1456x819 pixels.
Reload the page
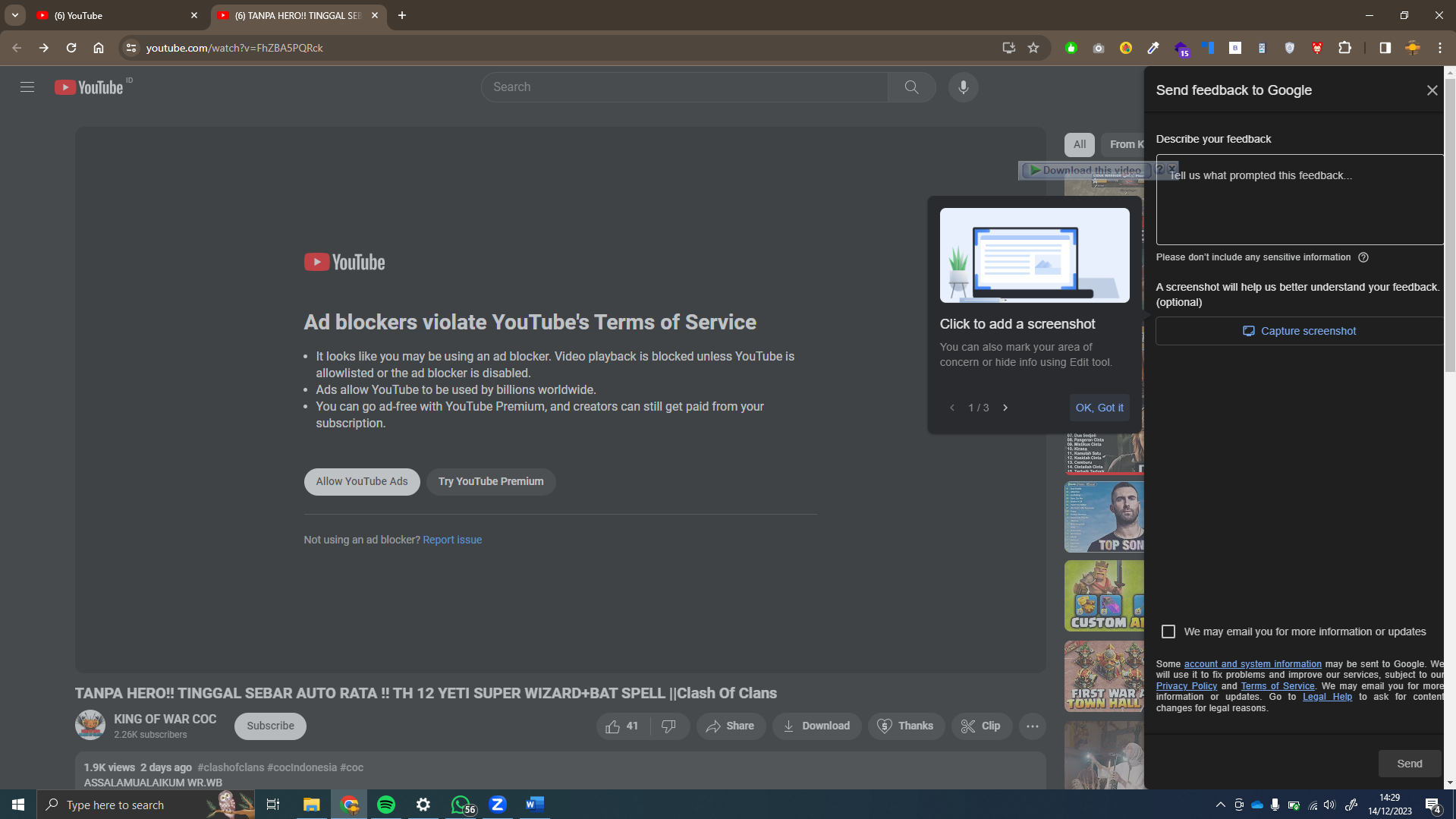tap(71, 48)
